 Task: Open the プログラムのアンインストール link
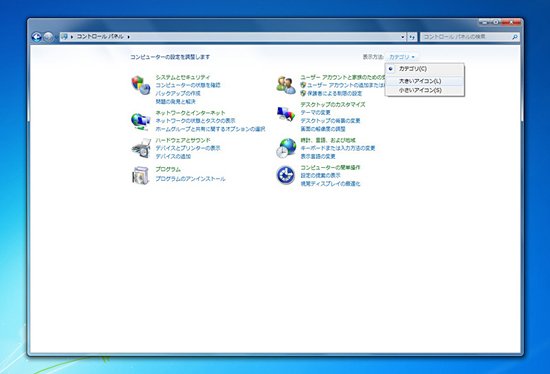pyautogui.click(x=190, y=179)
